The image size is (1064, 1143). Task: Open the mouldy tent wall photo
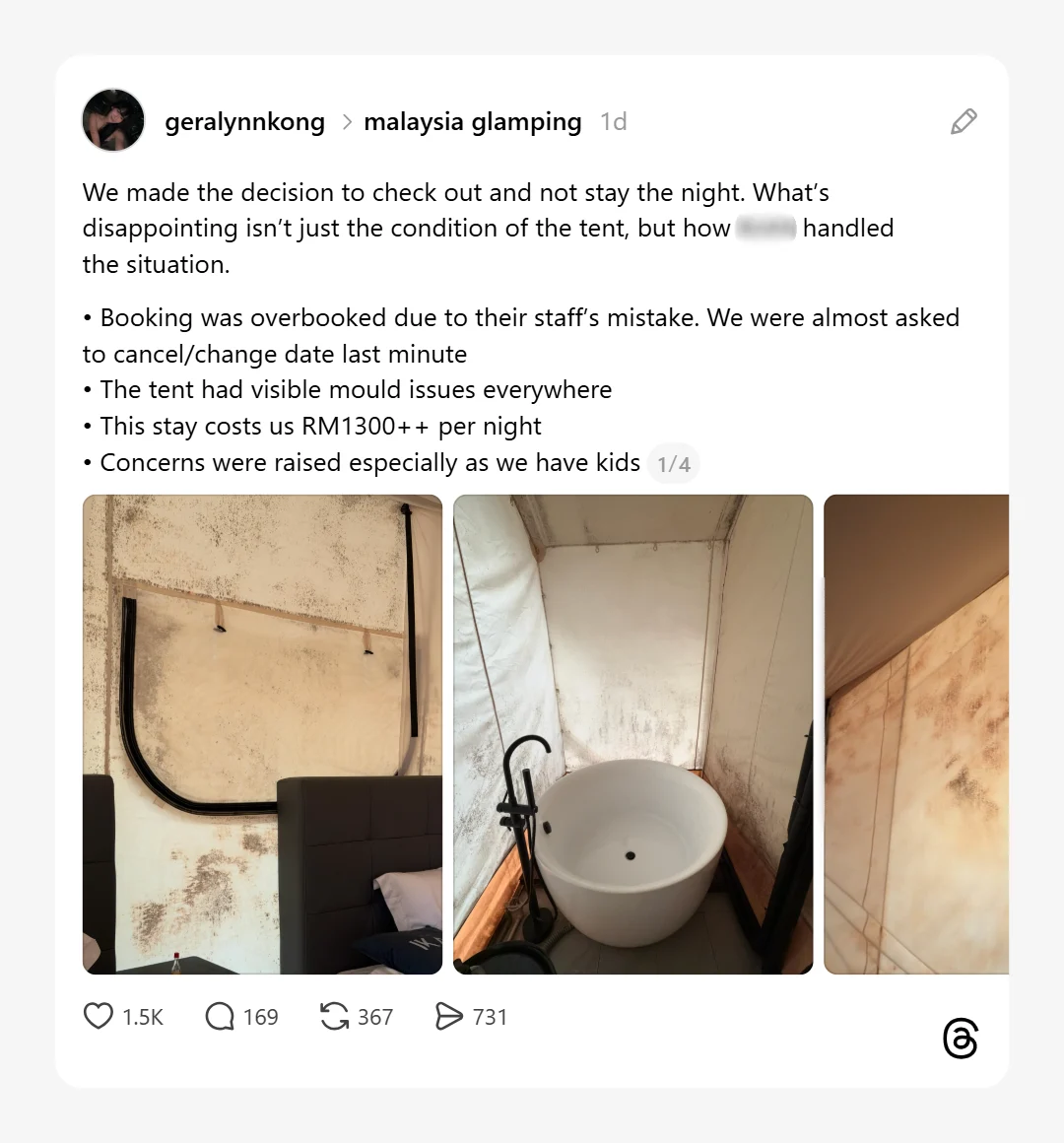coord(262,734)
